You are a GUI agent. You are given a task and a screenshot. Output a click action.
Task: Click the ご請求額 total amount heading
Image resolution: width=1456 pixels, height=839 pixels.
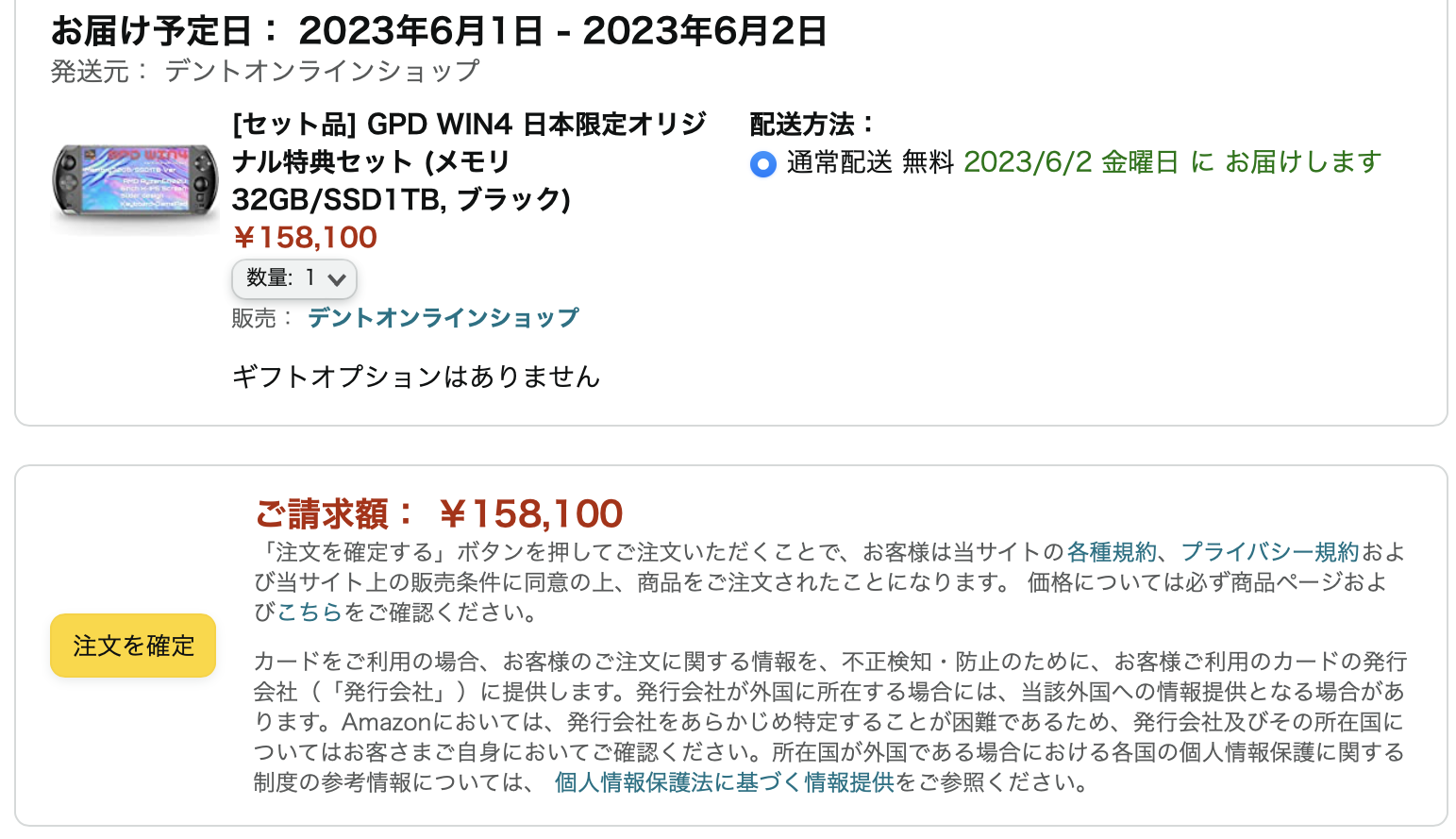pyautogui.click(x=439, y=514)
